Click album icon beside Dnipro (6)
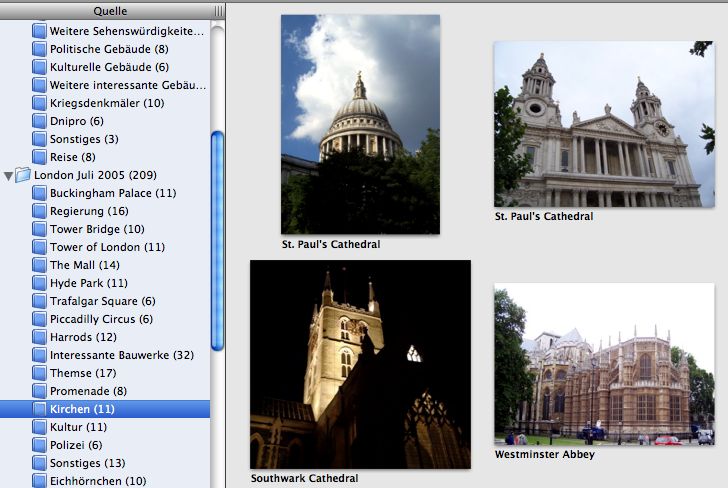Image resolution: width=728 pixels, height=488 pixels. [x=39, y=121]
